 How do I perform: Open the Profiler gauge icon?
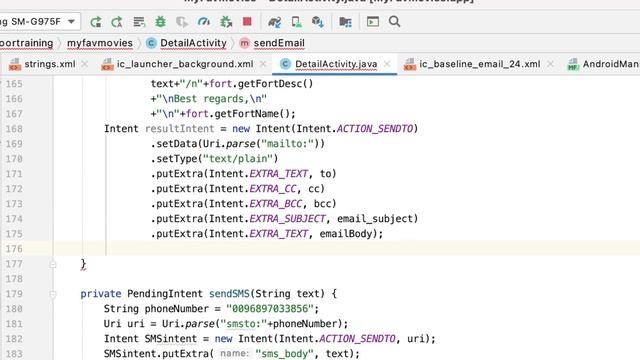203,22
